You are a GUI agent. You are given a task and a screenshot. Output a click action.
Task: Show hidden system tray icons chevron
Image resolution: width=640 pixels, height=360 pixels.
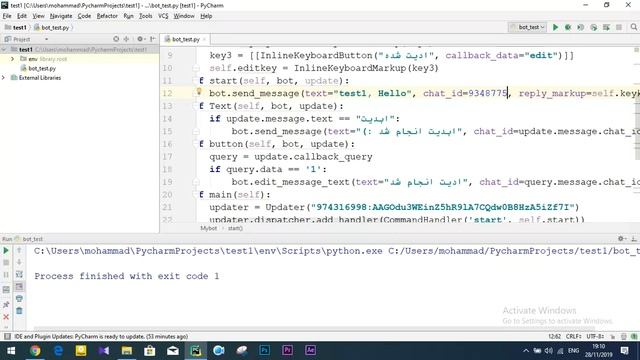(526, 351)
